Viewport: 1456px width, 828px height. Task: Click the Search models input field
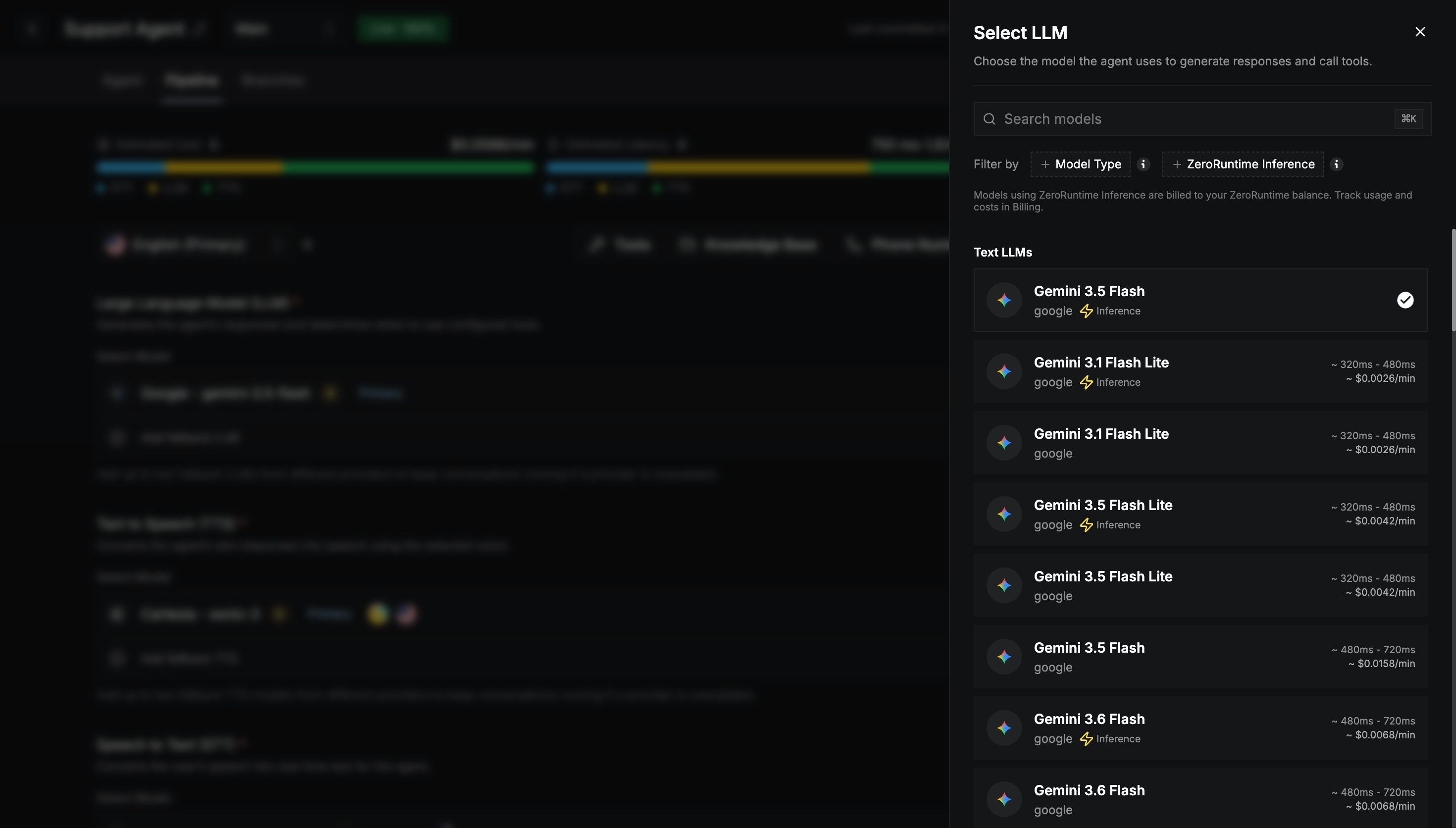pos(1202,119)
